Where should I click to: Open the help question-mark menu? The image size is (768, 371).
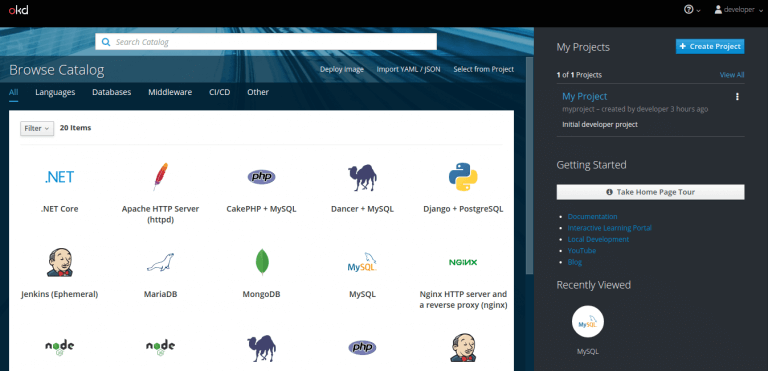coord(692,10)
